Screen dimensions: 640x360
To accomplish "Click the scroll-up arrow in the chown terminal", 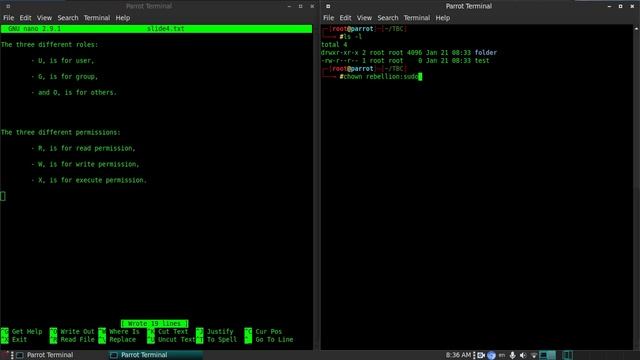I will 636,29.
